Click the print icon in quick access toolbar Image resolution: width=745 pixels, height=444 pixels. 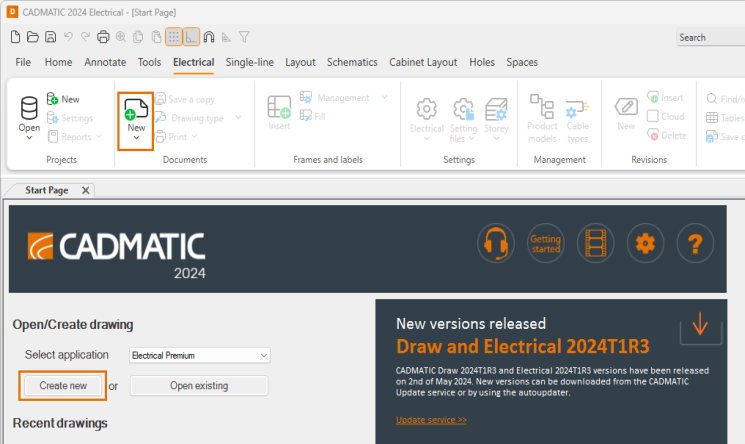(103, 37)
